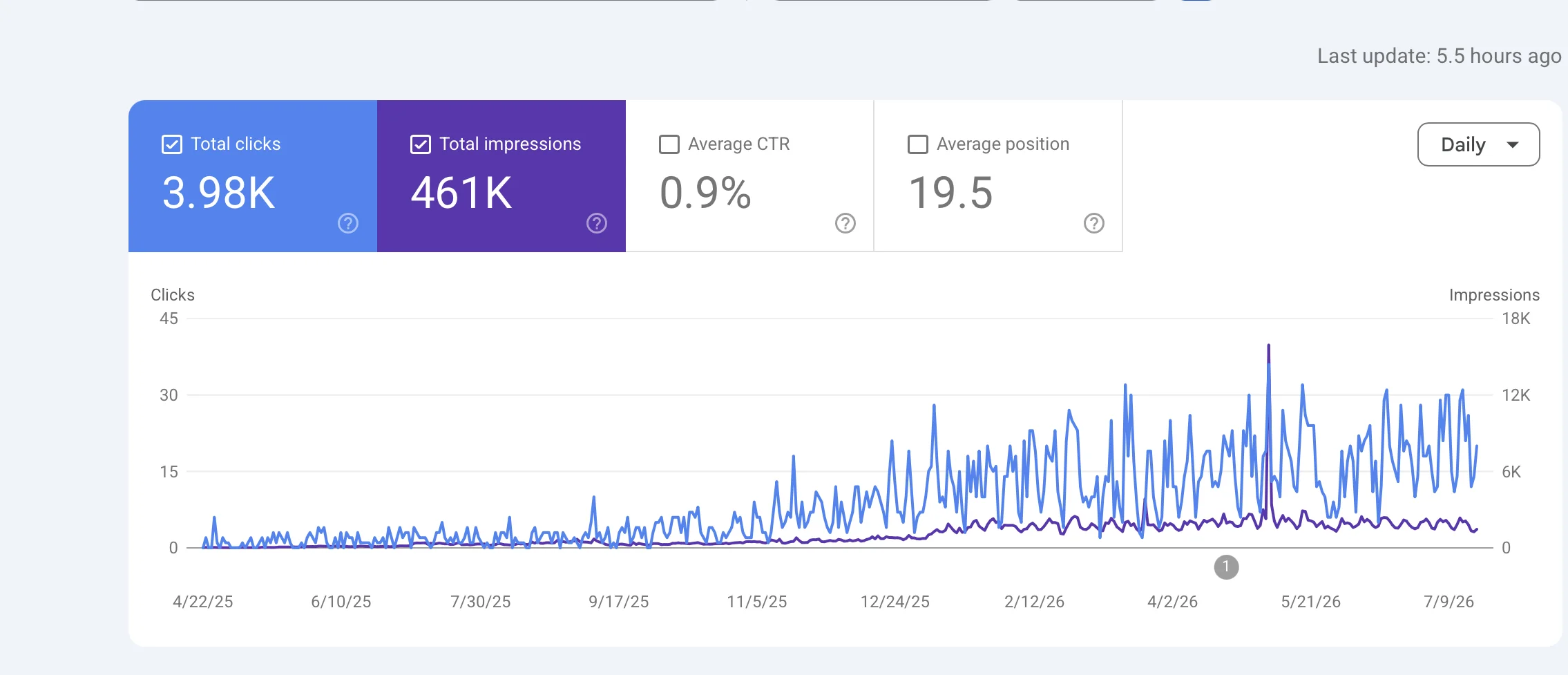
Task: Click the 30 clicks axis label
Action: [169, 395]
